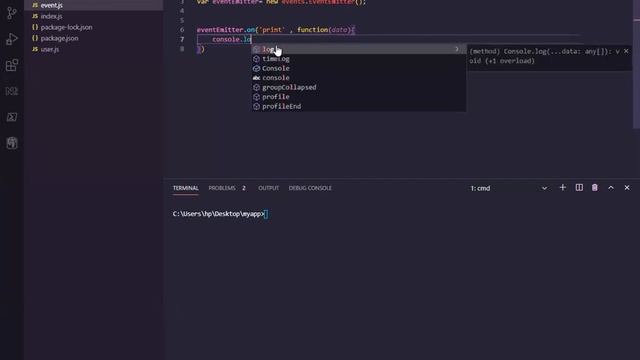Collapse suggestion details with the chevron arrow
This screenshot has height=360, width=640.
(457, 49)
